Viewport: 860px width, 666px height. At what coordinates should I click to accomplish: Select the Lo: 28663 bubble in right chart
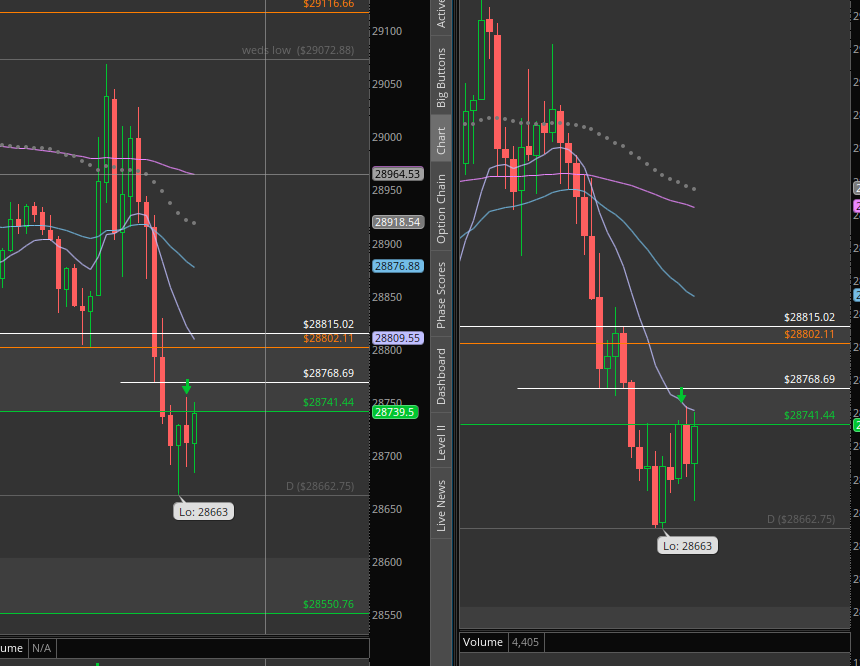point(687,546)
